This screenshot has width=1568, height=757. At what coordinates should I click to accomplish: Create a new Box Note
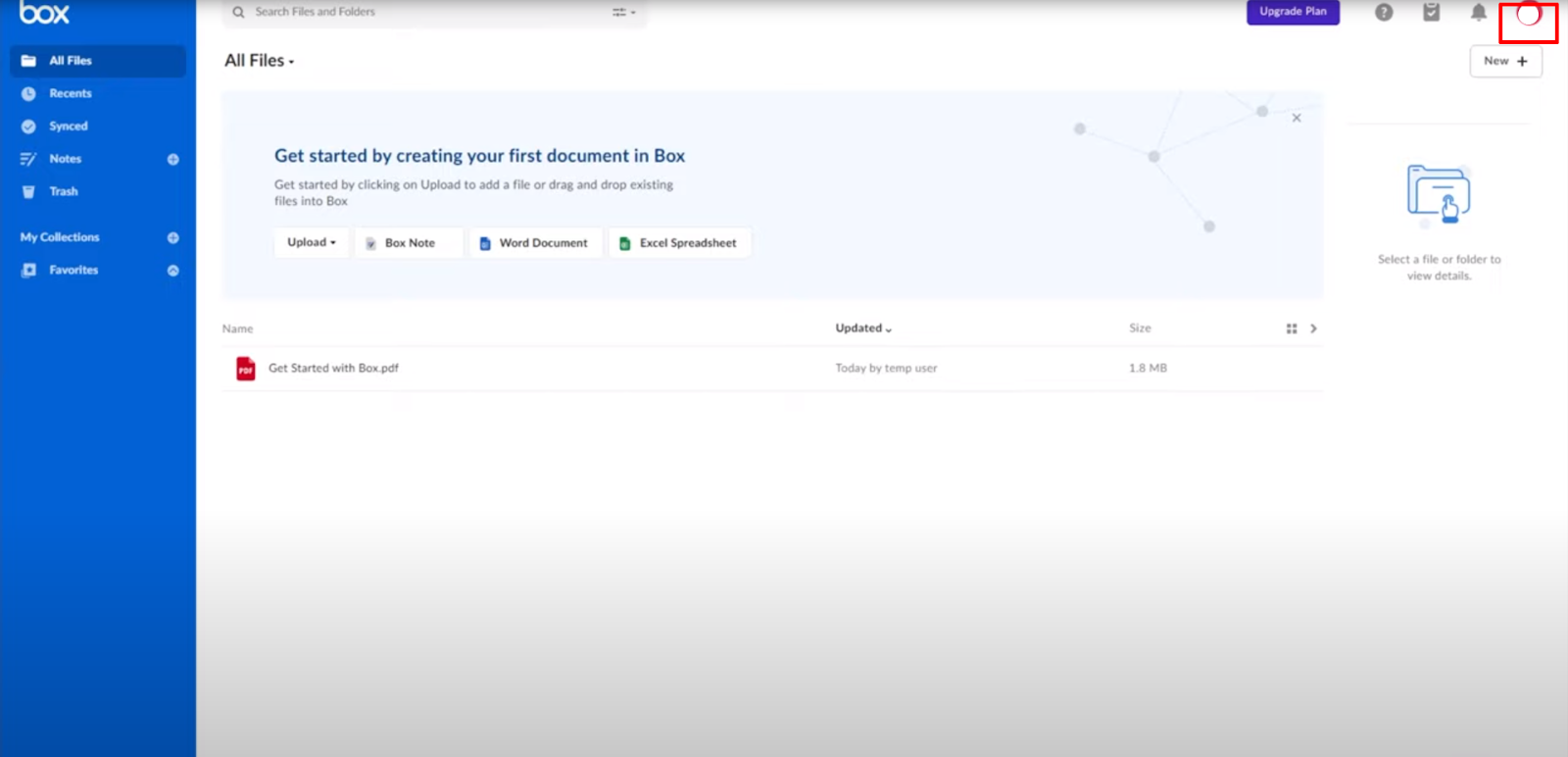point(409,243)
